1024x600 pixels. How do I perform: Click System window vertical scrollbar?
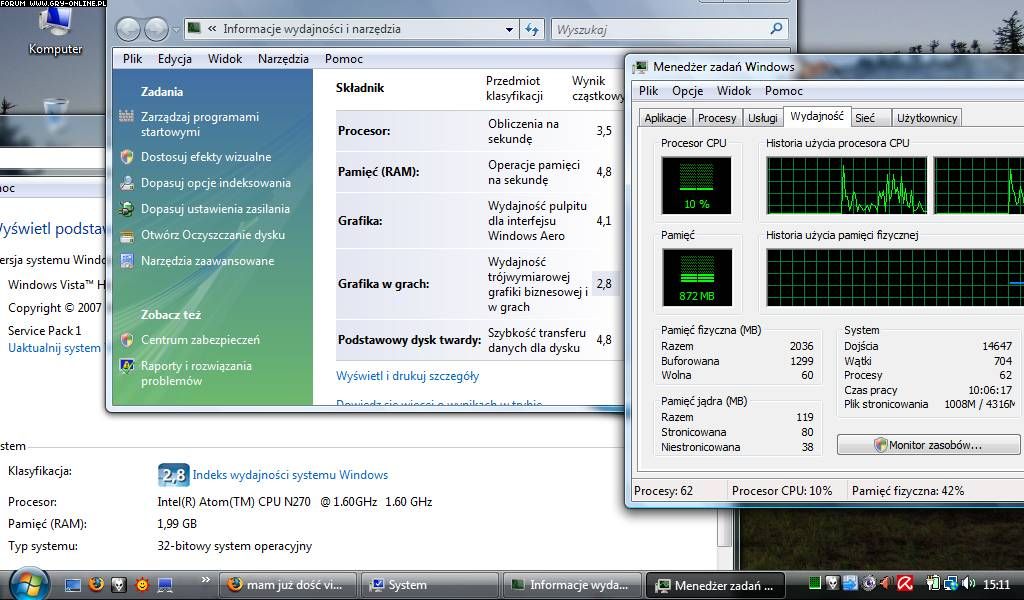[x=724, y=529]
